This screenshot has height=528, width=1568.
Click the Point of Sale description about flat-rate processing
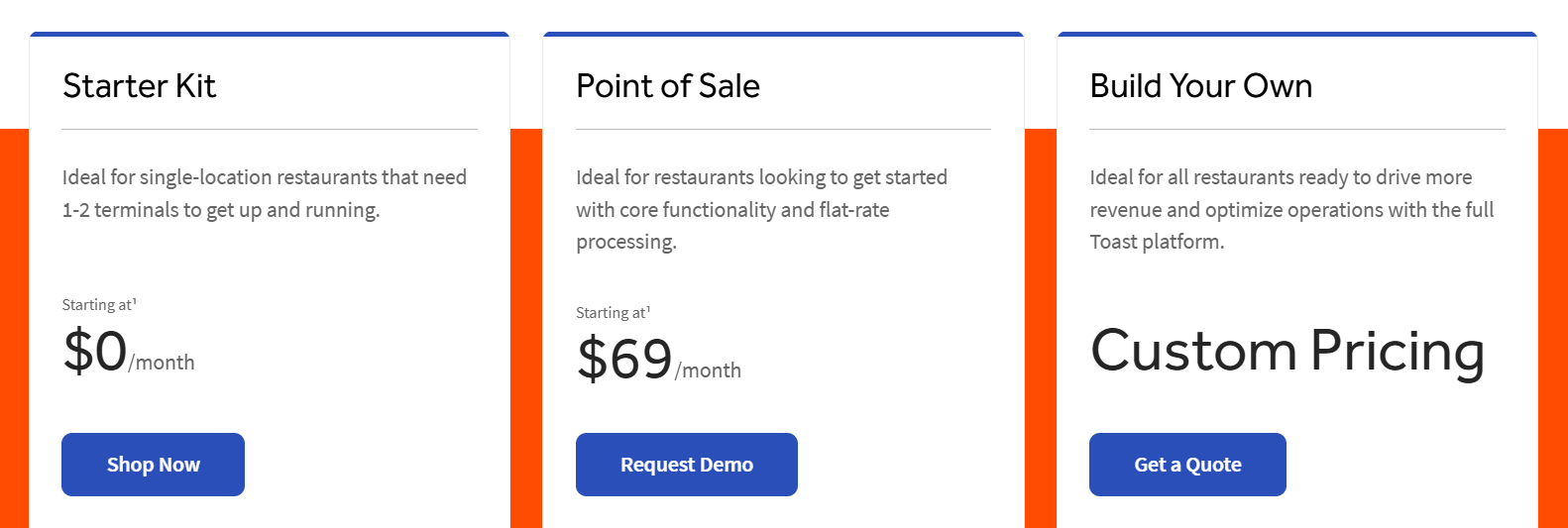click(761, 209)
